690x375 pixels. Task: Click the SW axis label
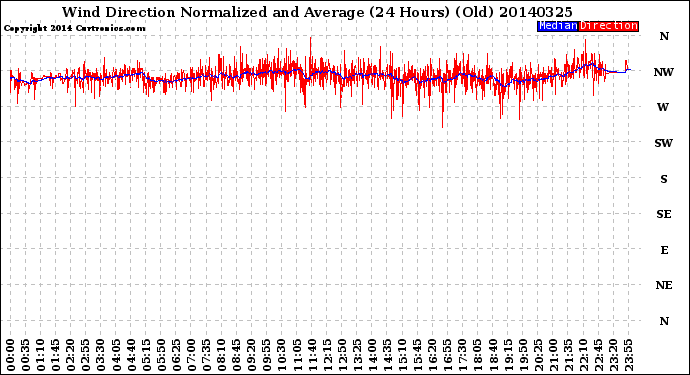point(664,143)
